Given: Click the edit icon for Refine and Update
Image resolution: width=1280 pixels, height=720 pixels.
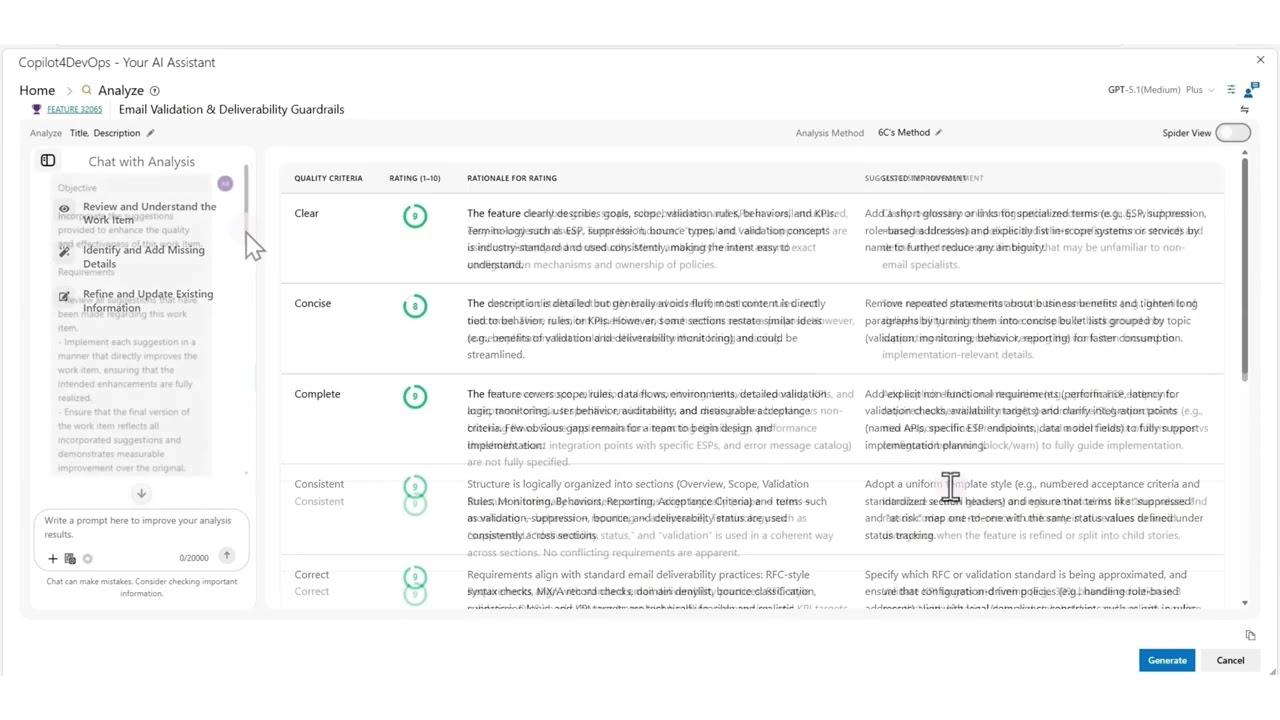Looking at the screenshot, I should (64, 297).
